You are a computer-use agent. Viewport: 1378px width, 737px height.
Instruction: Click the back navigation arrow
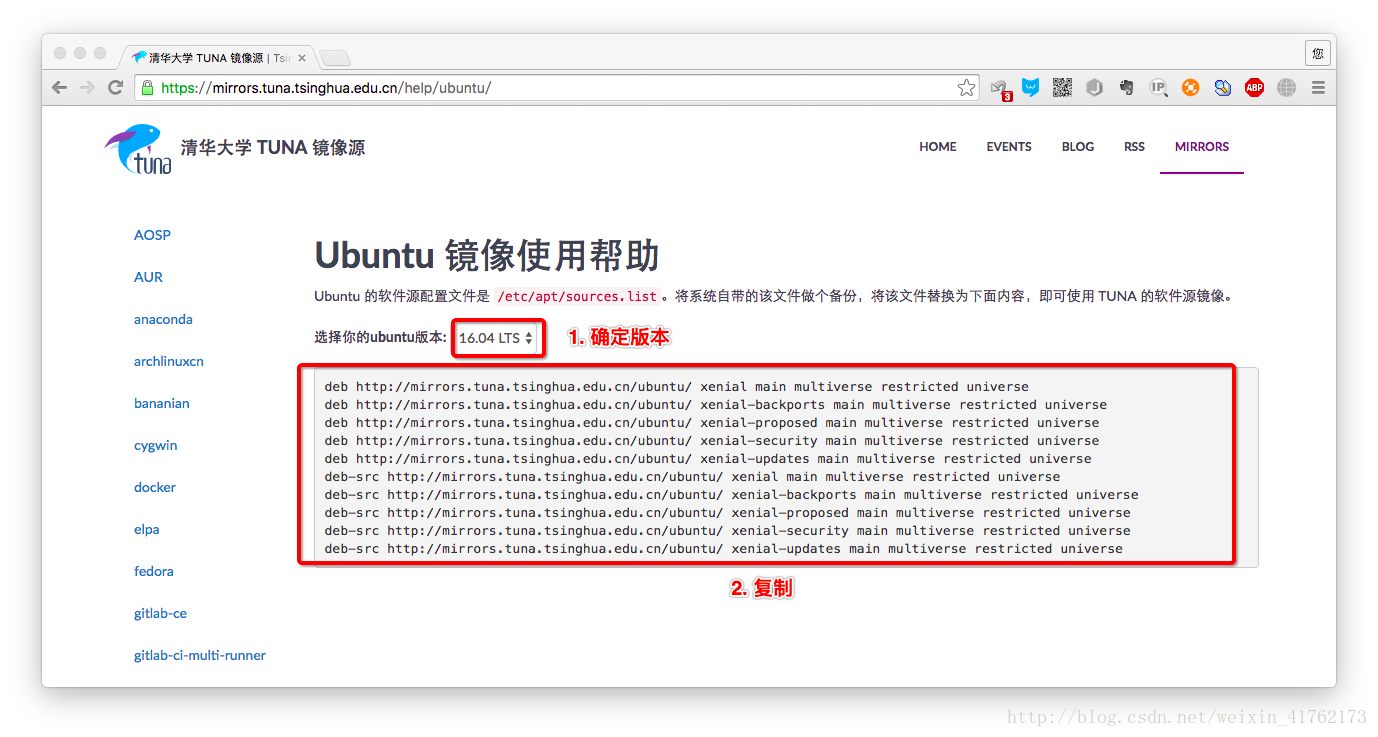coord(60,88)
